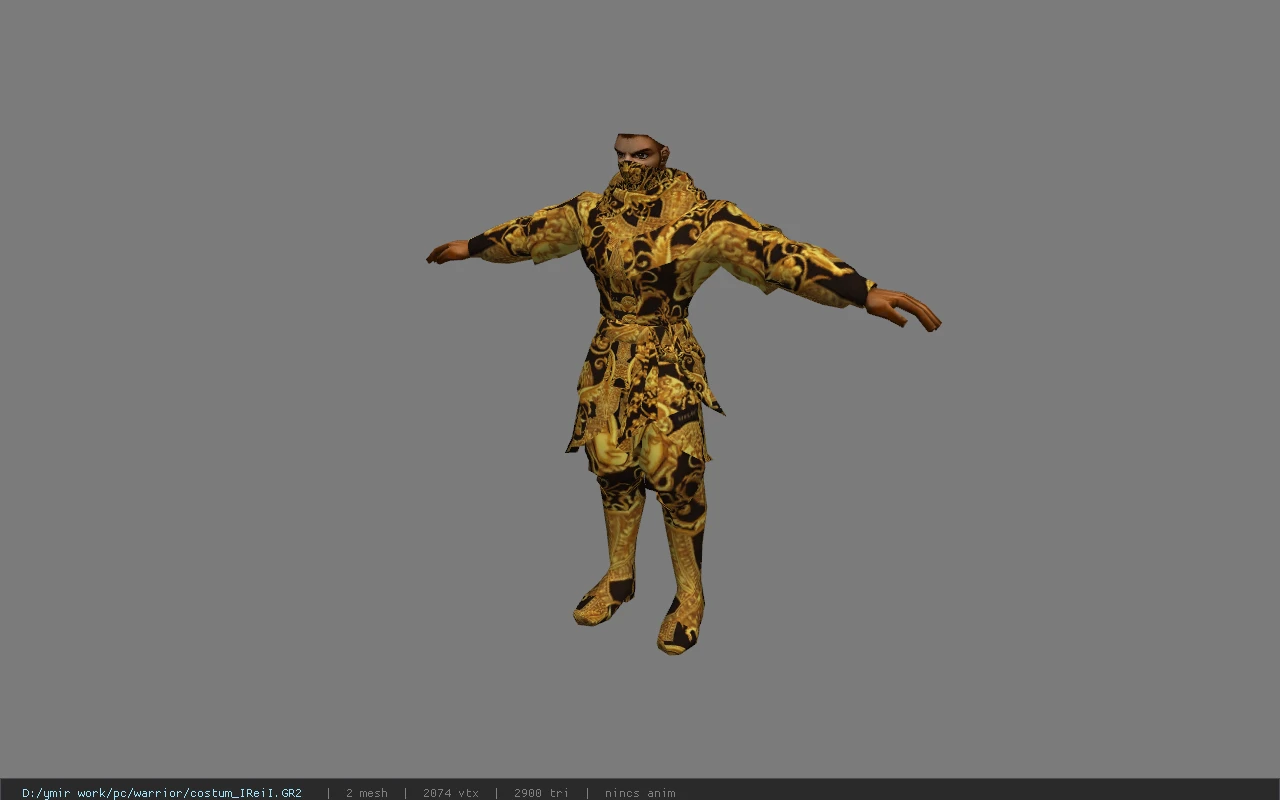1280x800 pixels.
Task: Select the pointed hem of the tunic
Action: click(714, 402)
